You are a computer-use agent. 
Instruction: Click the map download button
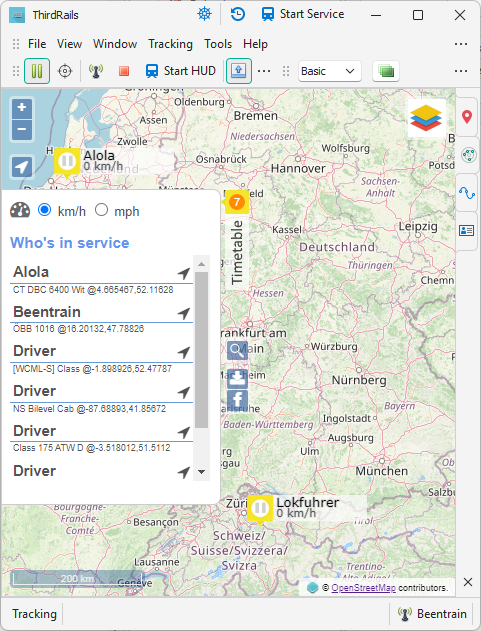tap(237, 378)
